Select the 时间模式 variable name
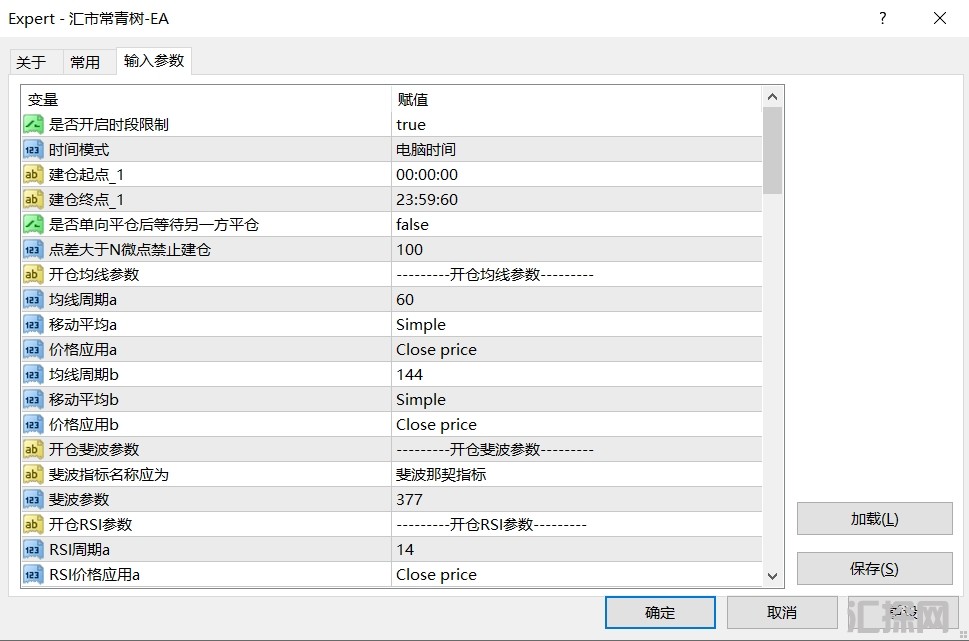This screenshot has width=969, height=641. tap(79, 150)
